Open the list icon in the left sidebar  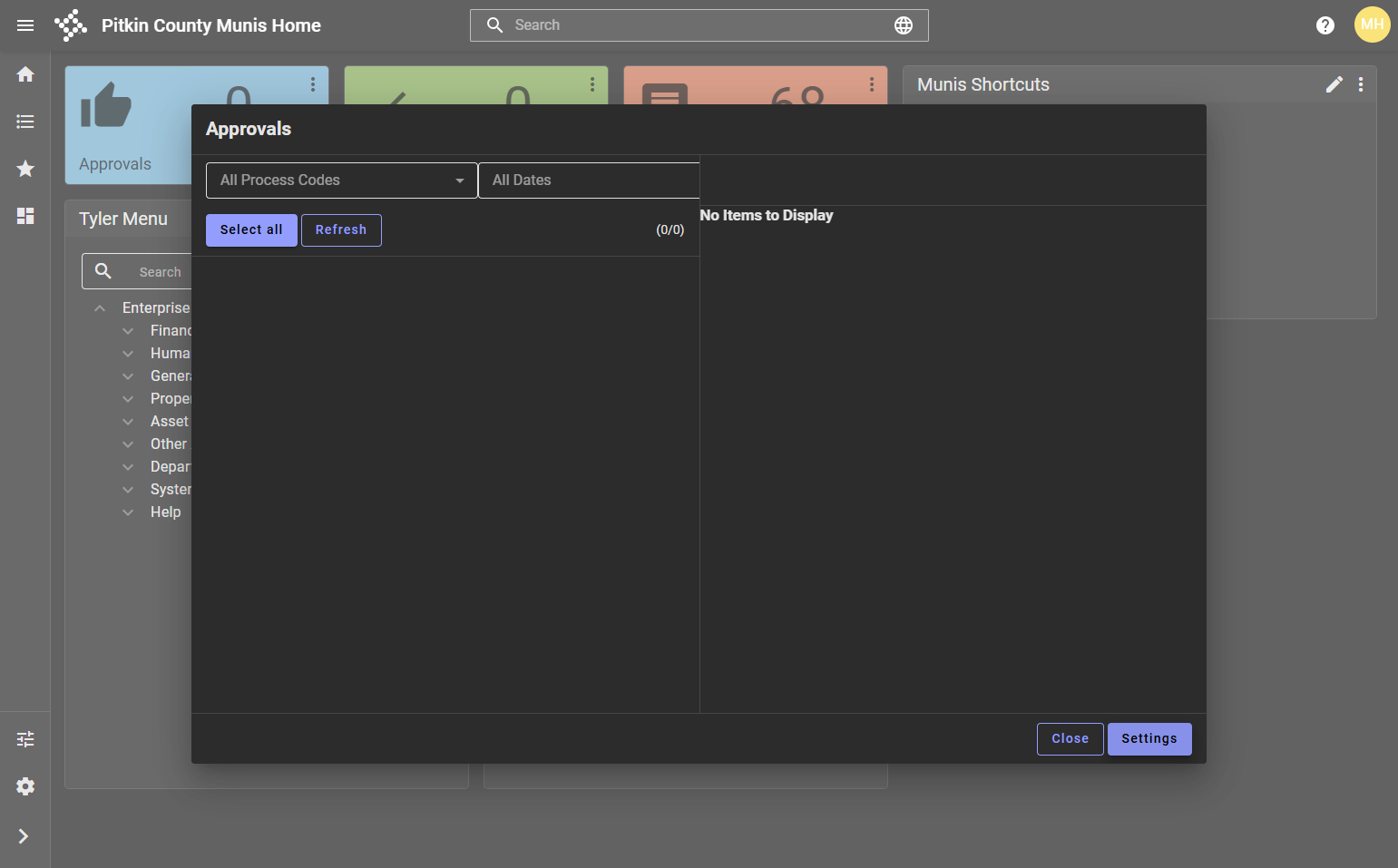(25, 122)
